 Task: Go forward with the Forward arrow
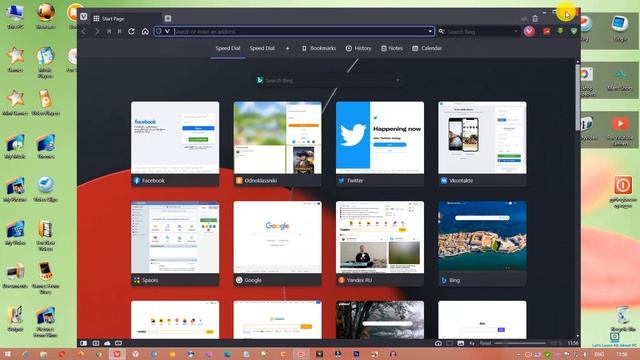pos(97,31)
